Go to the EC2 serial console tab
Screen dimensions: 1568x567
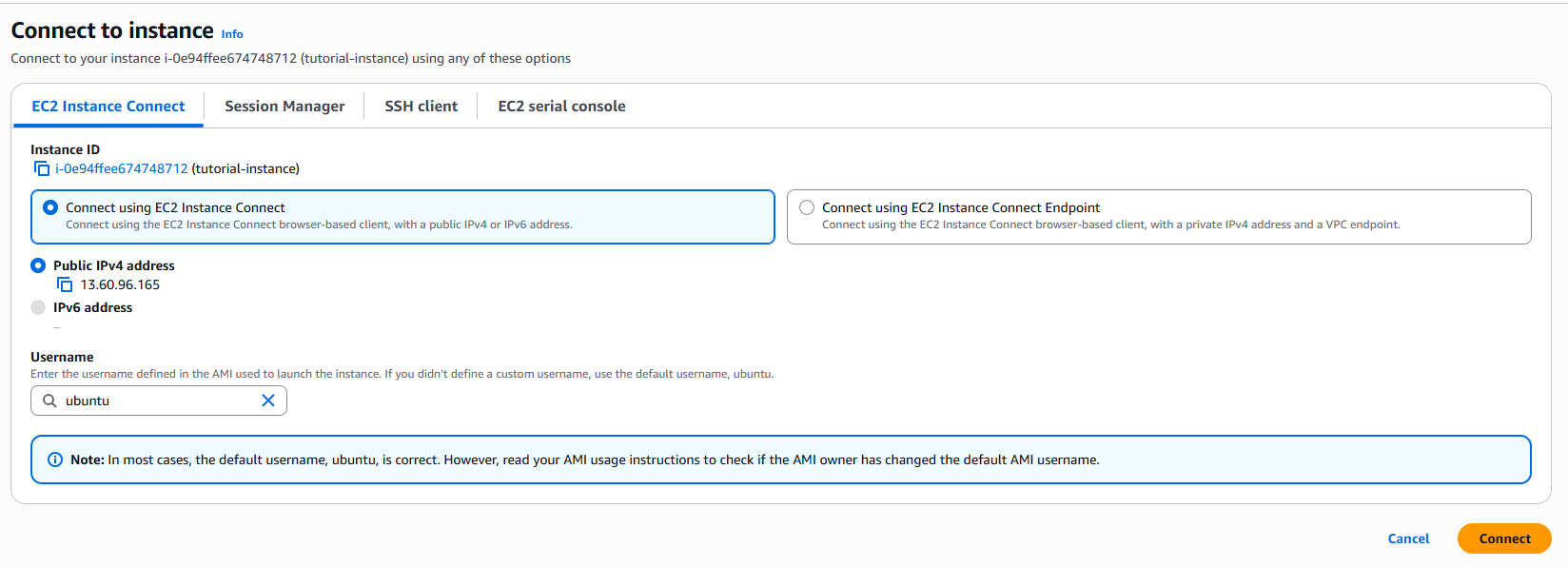click(x=561, y=107)
